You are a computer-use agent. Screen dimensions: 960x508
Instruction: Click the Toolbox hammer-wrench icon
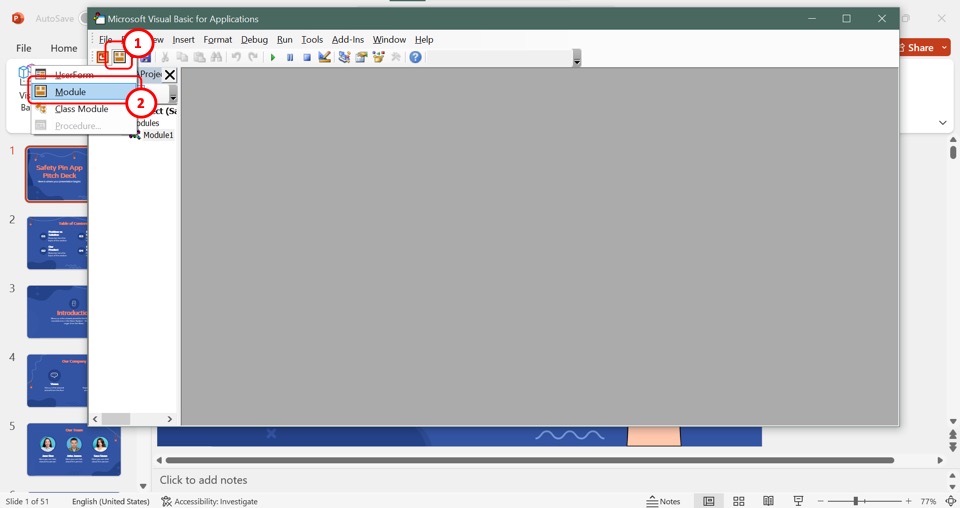[x=396, y=58]
